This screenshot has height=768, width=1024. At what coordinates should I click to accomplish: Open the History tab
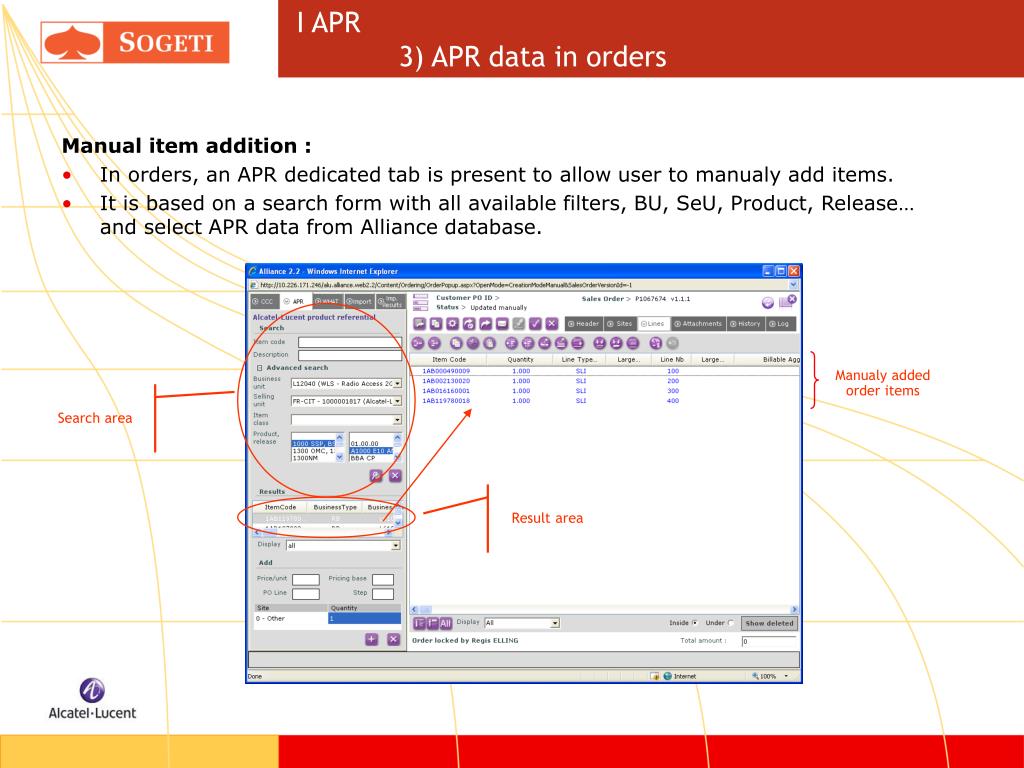pyautogui.click(x=746, y=323)
